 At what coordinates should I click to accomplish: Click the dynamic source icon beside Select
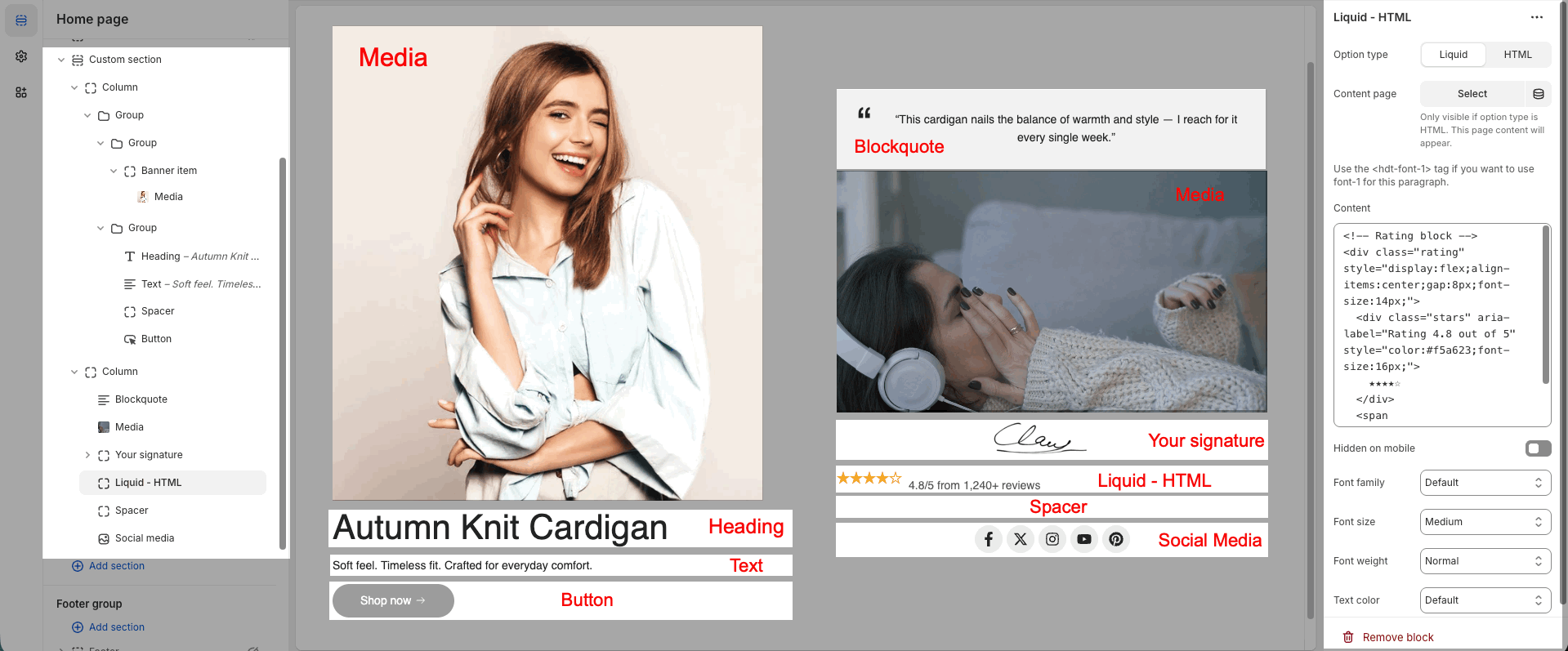1538,94
